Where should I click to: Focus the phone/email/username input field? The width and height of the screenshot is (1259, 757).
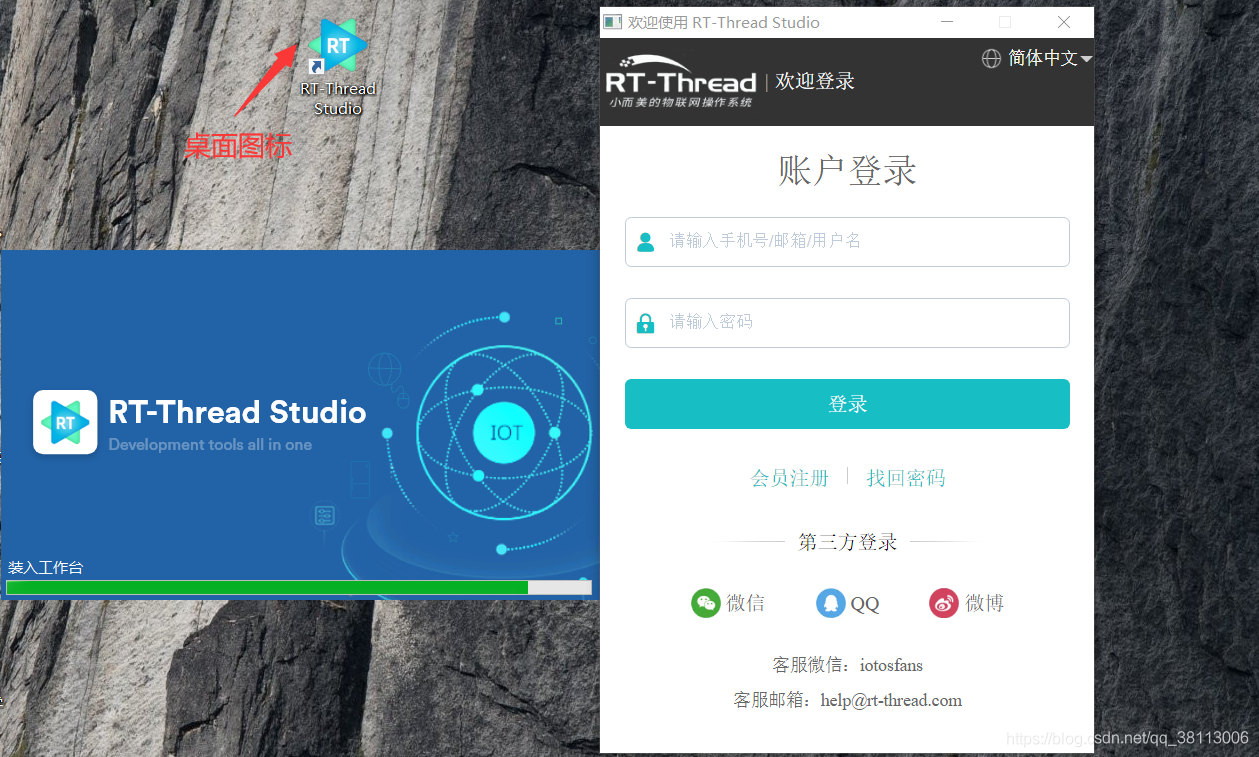tap(847, 242)
